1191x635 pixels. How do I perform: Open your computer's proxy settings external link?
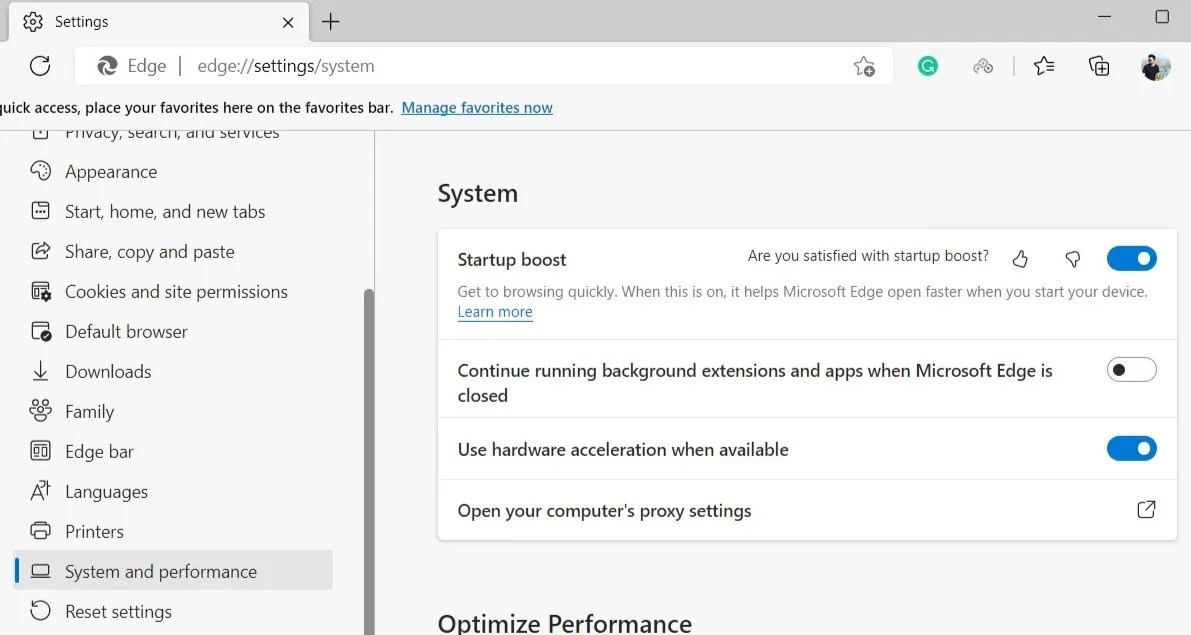click(1146, 509)
